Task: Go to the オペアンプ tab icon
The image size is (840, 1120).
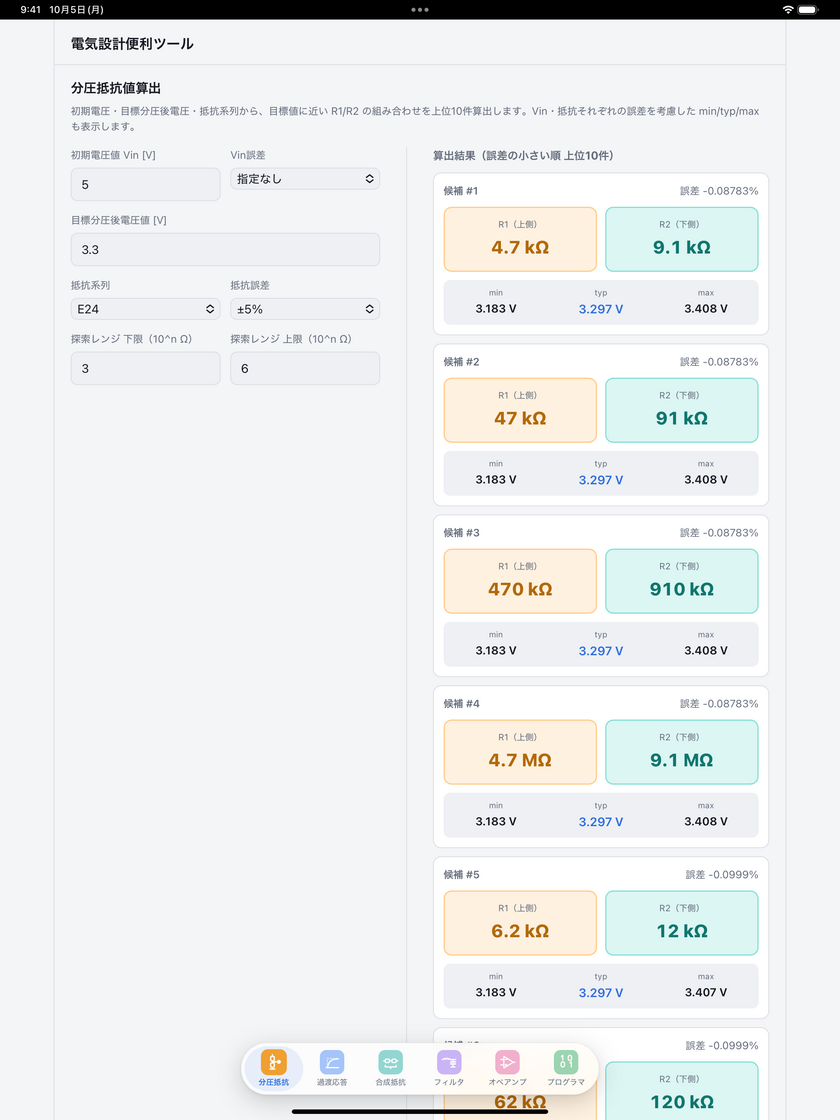Action: click(508, 1062)
